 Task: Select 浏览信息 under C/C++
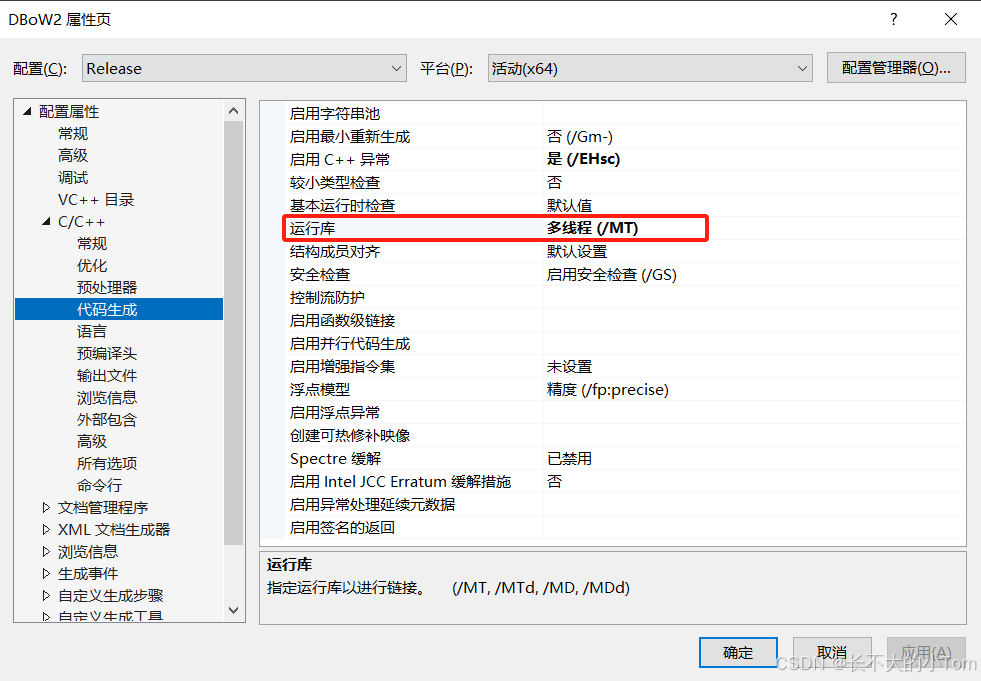click(107, 397)
